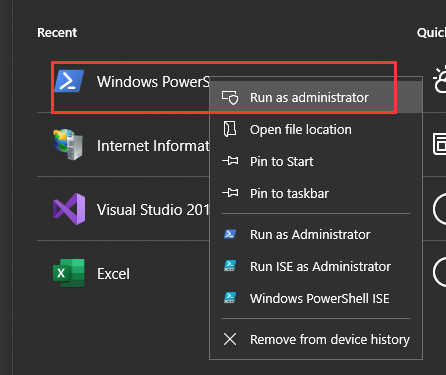Viewport: 446px width, 375px height.
Task: Click icon beside Windows PowerShell ISE entry
Action: pos(230,298)
